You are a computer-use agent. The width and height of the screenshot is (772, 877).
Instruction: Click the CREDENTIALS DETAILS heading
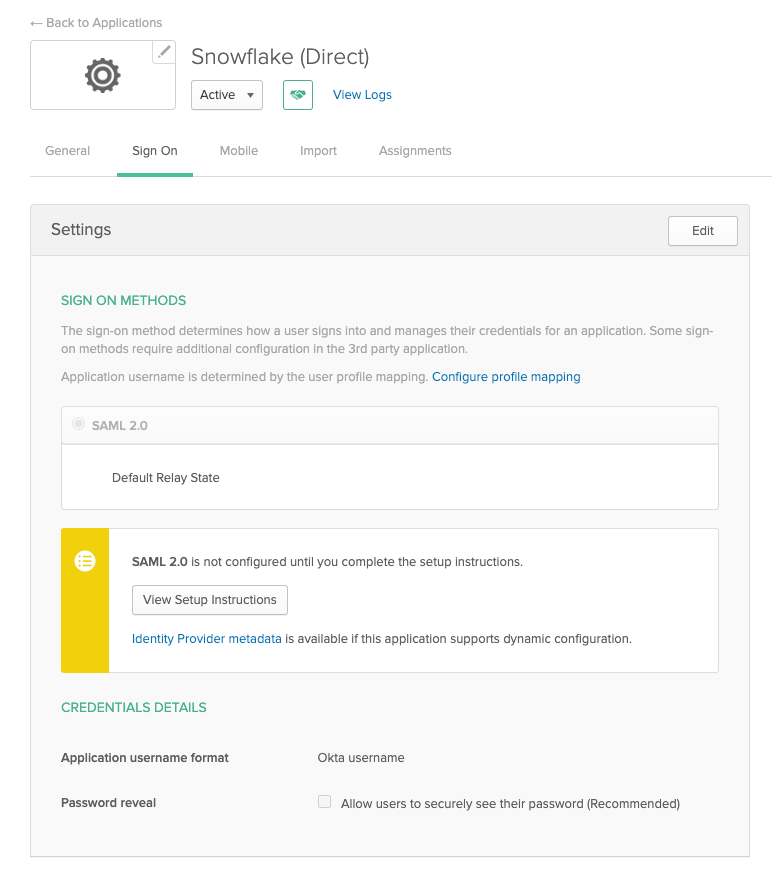[x=134, y=708]
